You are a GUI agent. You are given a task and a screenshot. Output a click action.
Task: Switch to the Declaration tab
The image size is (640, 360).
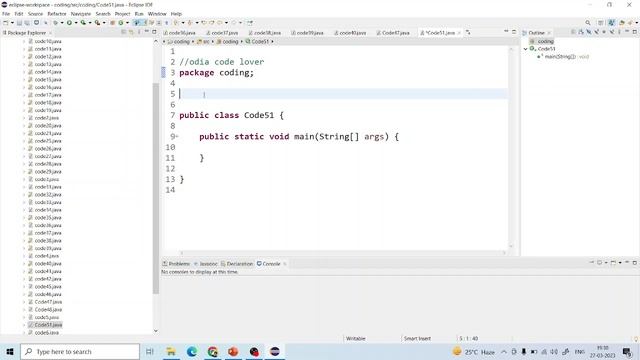[237, 264]
